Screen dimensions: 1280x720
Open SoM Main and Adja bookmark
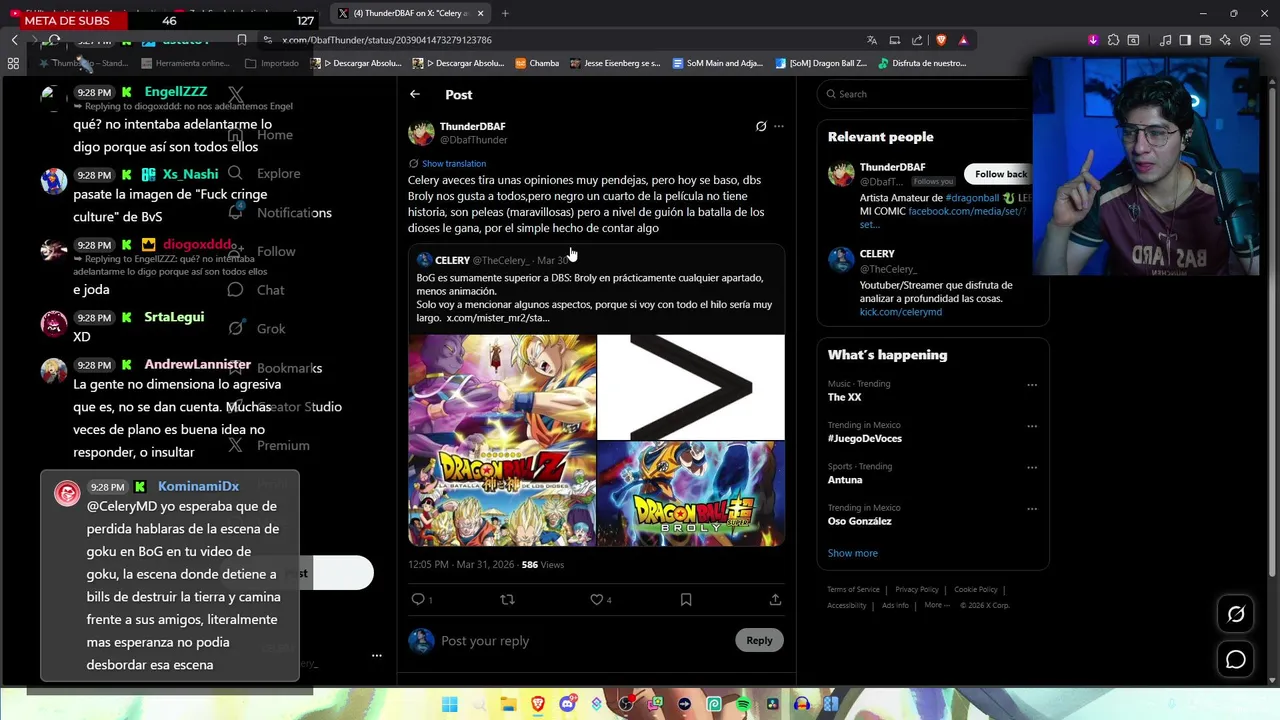click(x=717, y=63)
